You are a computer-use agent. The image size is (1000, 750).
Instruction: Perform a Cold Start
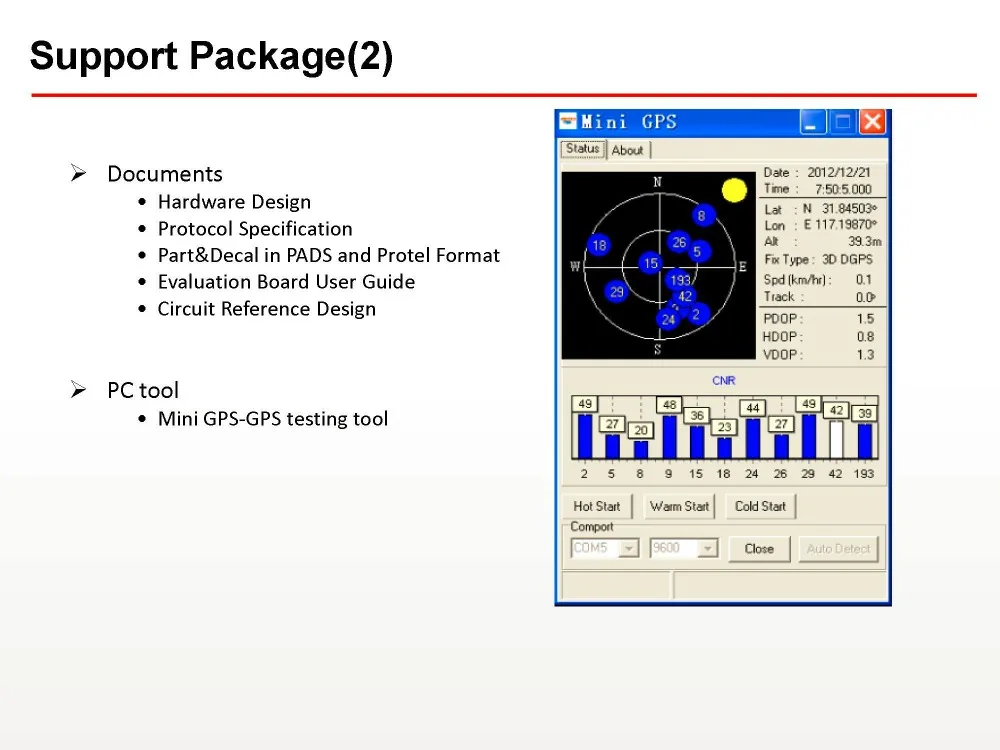click(760, 506)
